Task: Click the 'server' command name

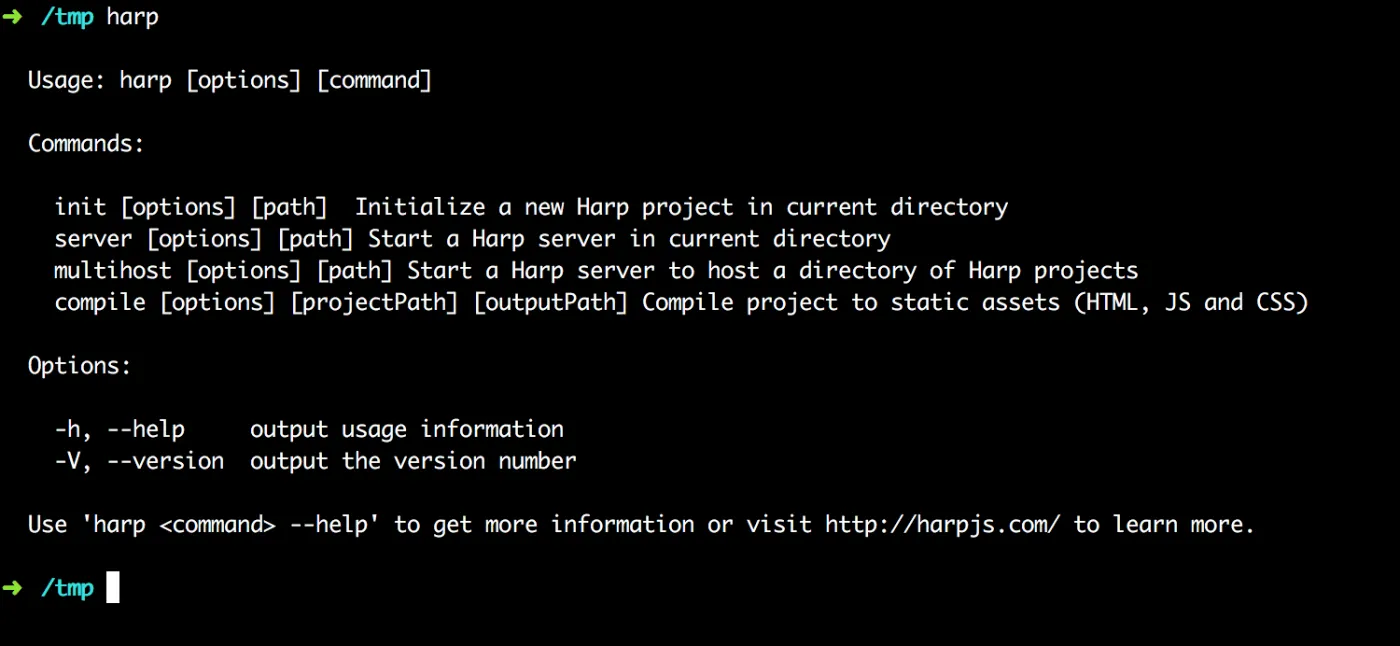Action: (x=93, y=239)
